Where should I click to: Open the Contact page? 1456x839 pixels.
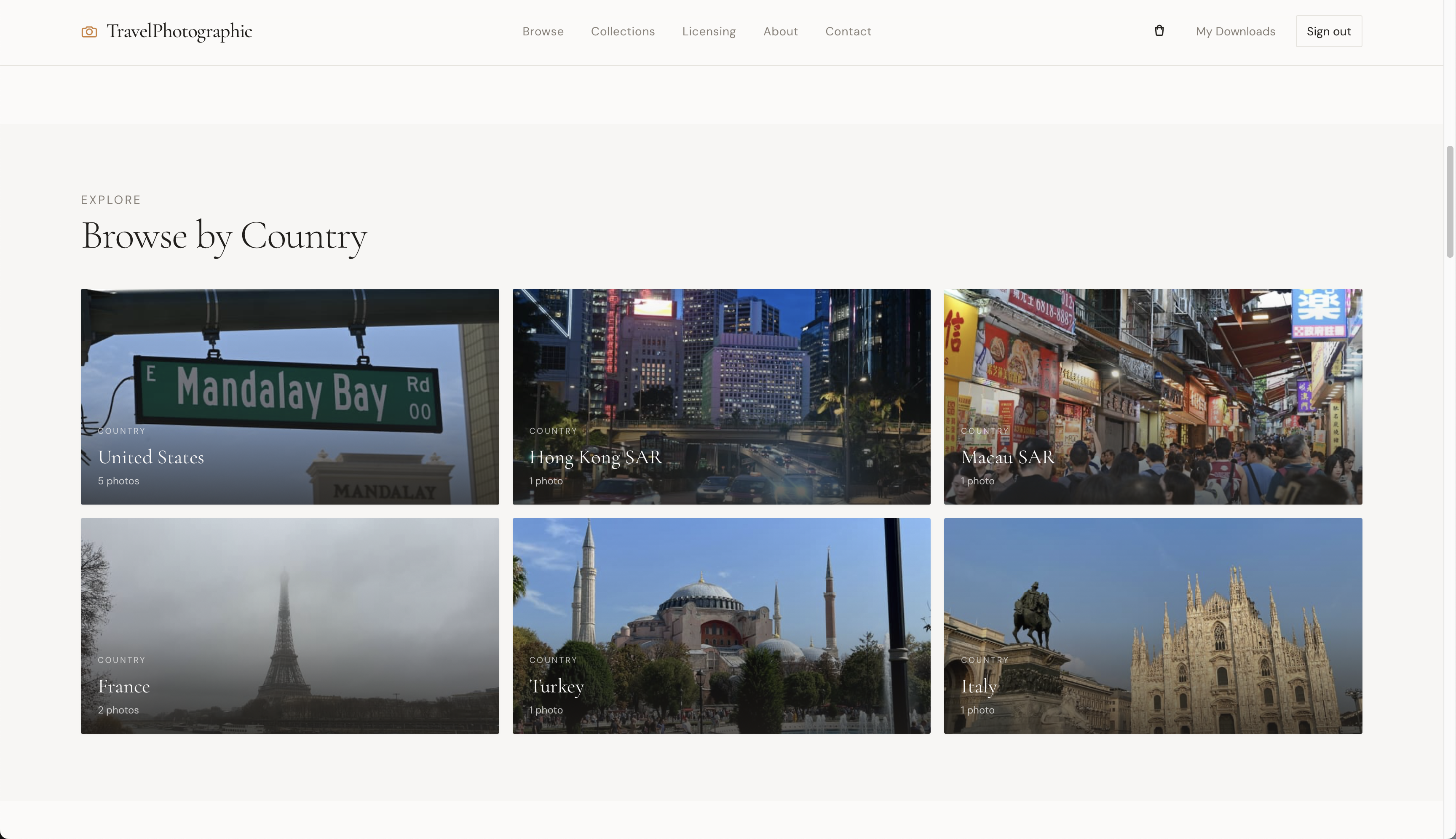[x=848, y=32]
